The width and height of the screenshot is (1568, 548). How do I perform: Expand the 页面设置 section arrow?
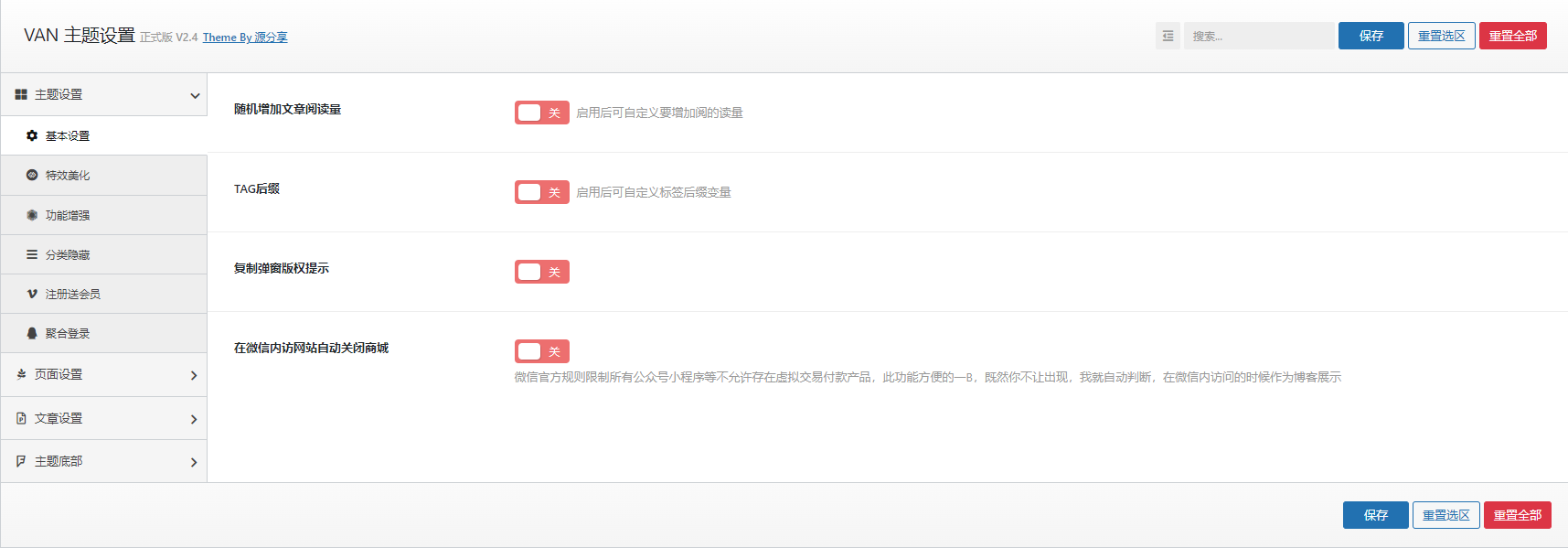[x=194, y=375]
